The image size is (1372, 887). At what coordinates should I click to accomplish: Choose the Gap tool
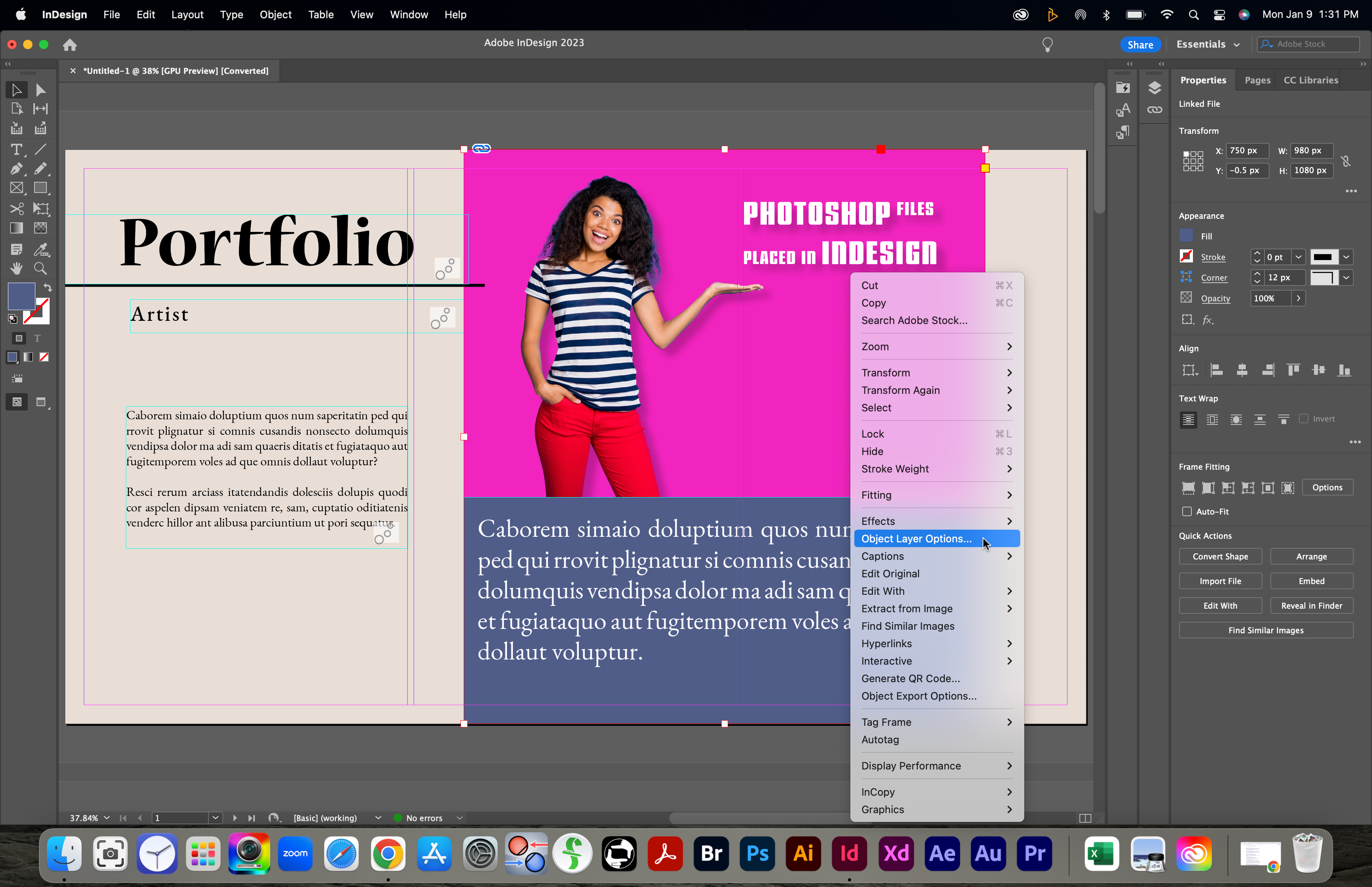coord(40,109)
